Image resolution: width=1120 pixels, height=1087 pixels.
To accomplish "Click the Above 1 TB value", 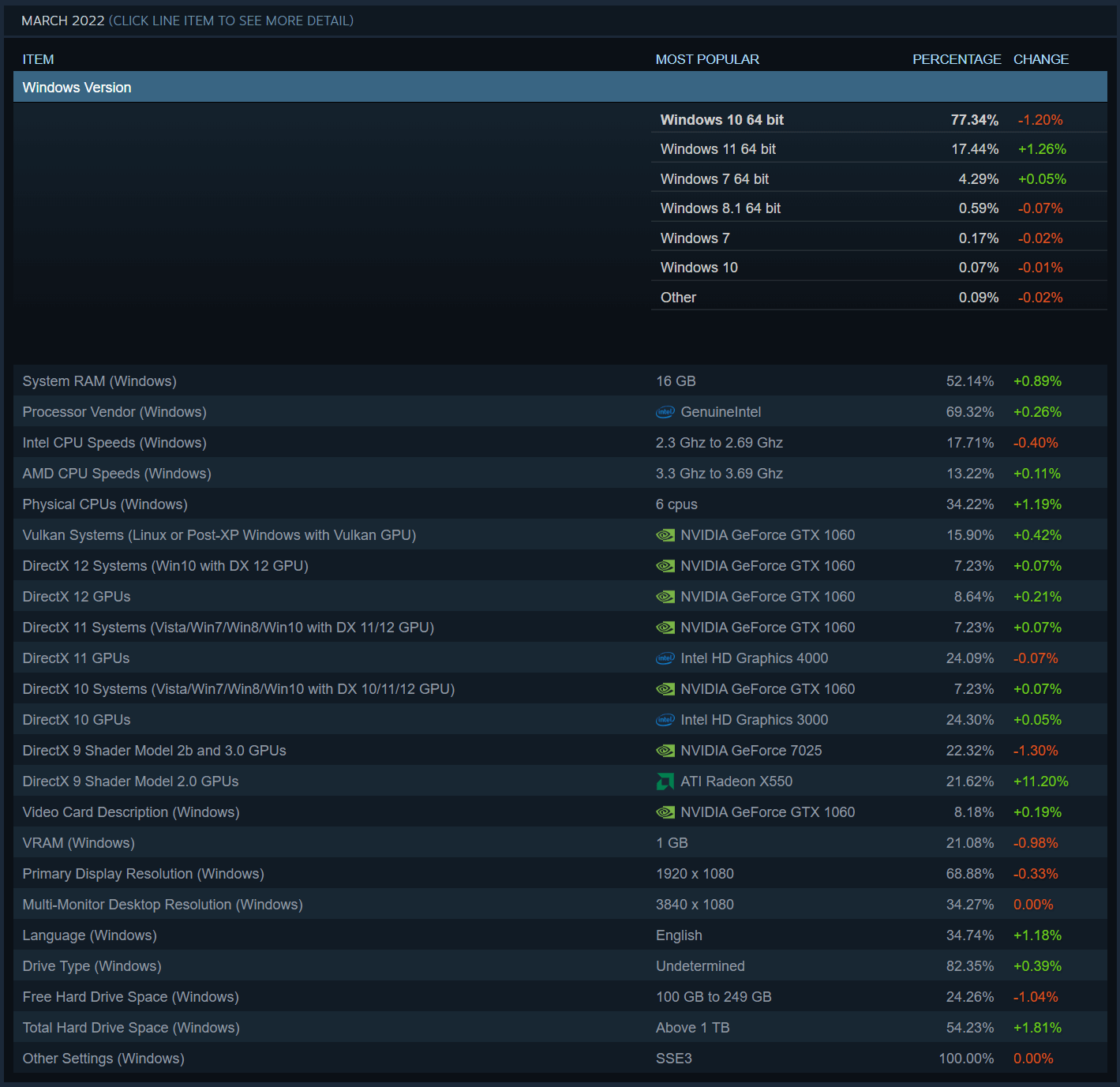I will (692, 1028).
